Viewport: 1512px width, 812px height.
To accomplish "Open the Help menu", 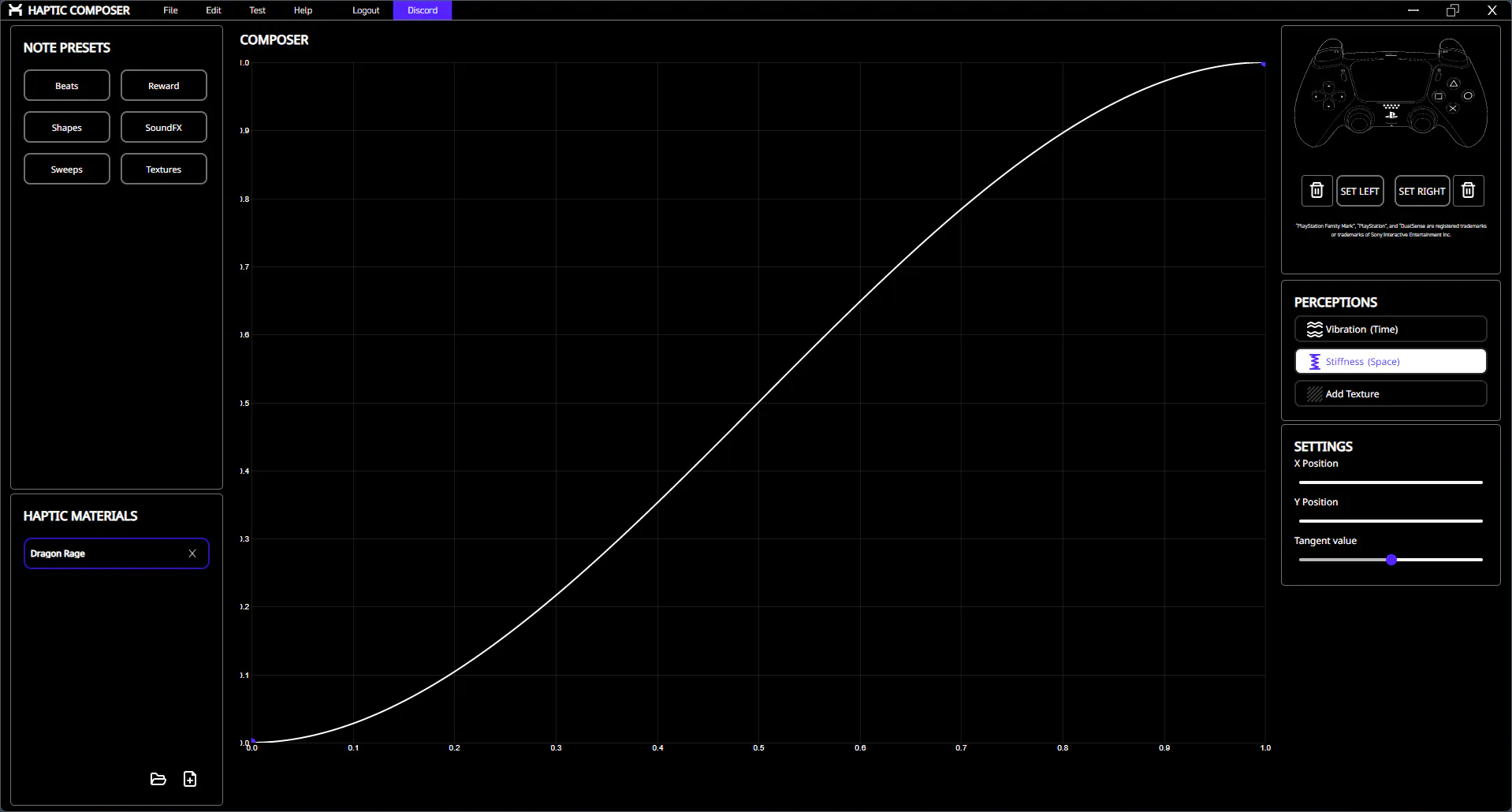I will [303, 10].
